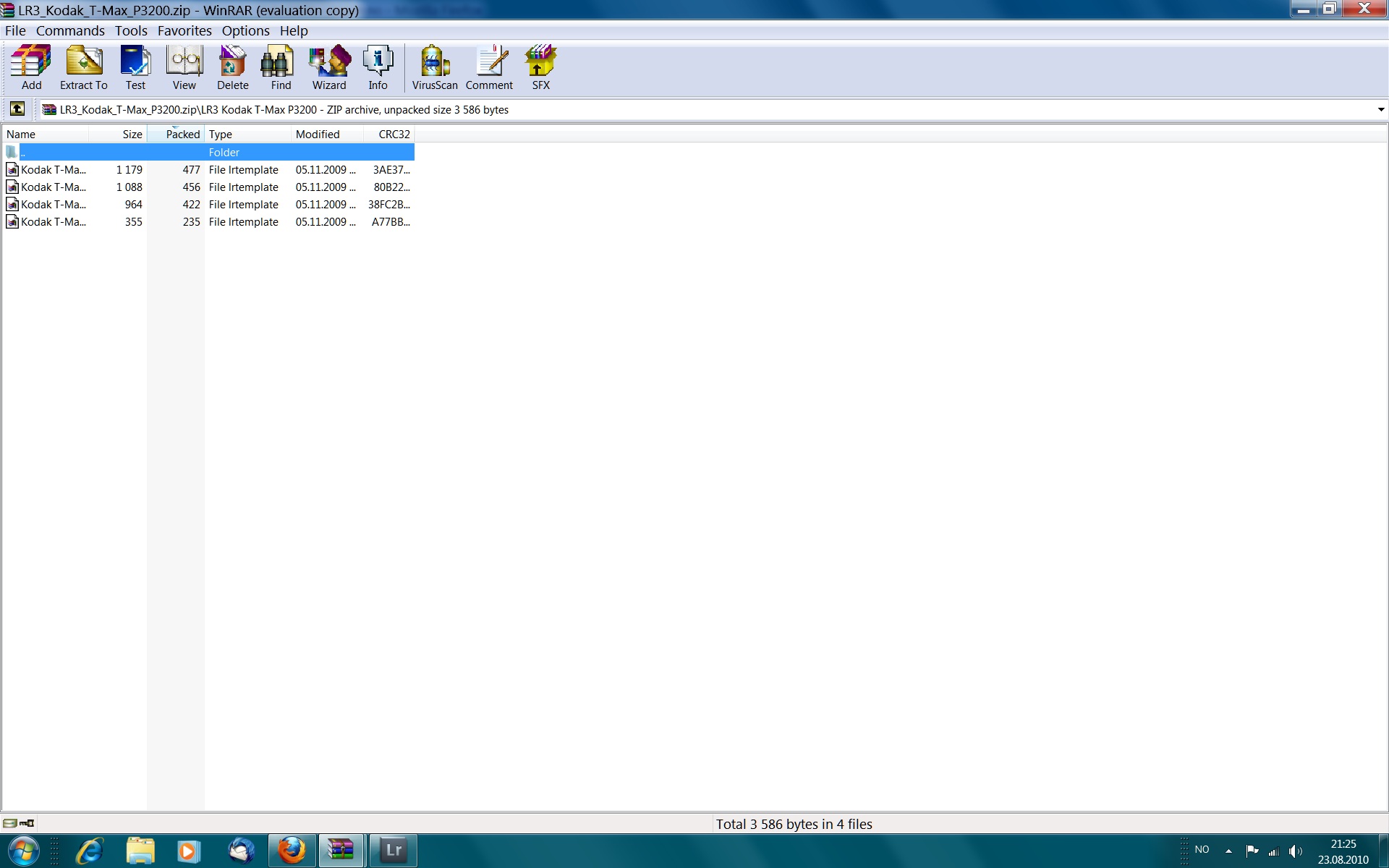1389x868 pixels.
Task: Open the Windows Start button
Action: pos(23,851)
